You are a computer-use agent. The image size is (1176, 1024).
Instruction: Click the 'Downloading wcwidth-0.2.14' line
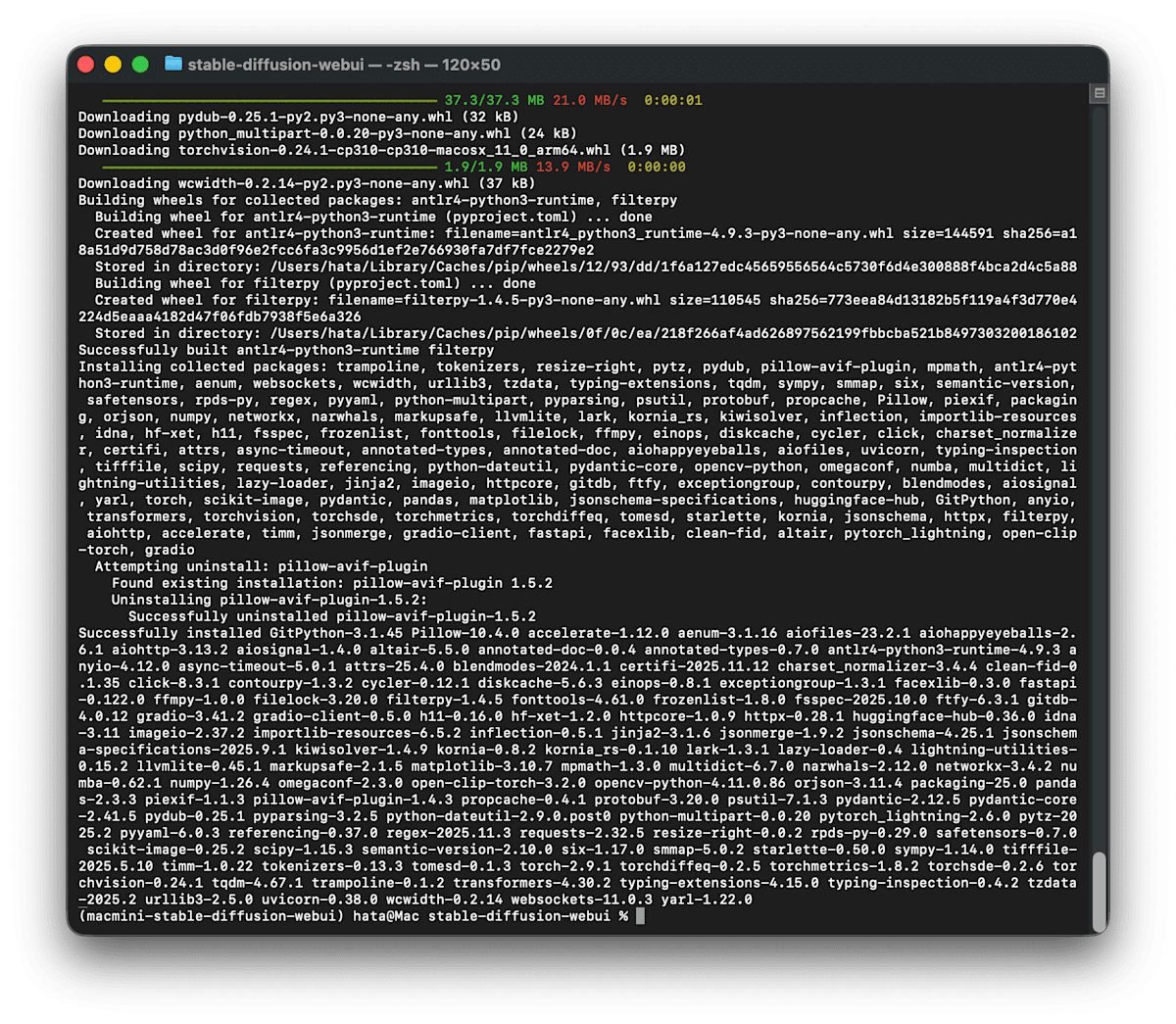307,183
